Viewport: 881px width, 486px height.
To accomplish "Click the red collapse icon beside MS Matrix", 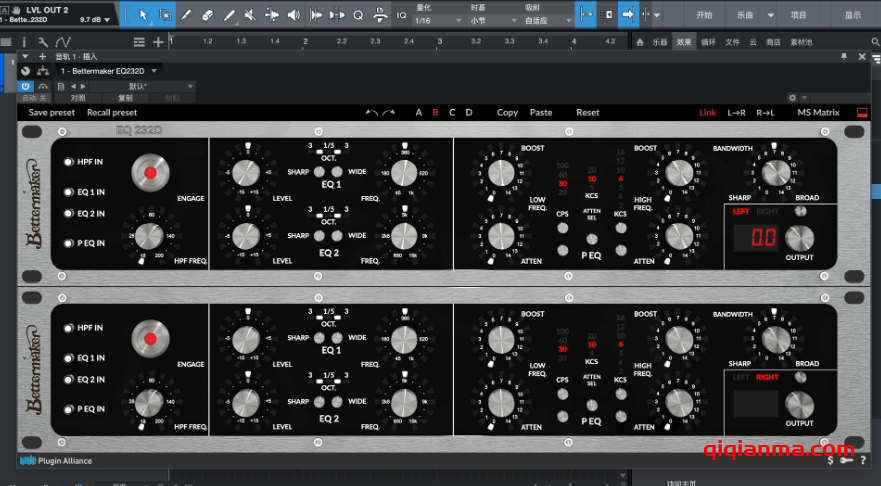I will (x=861, y=112).
